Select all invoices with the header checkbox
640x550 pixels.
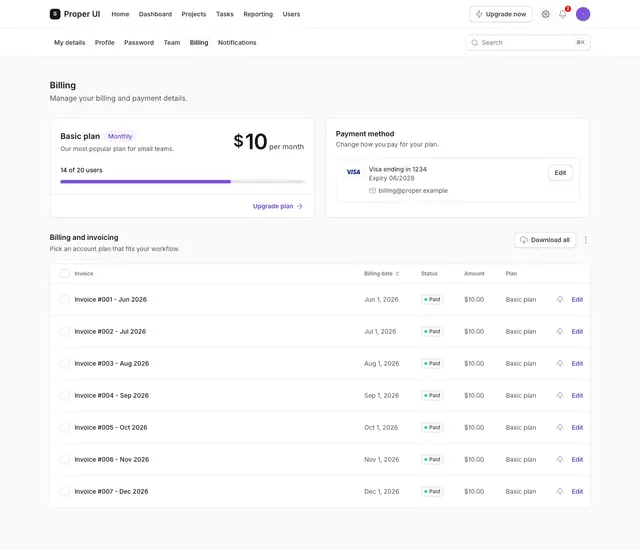pos(64,273)
